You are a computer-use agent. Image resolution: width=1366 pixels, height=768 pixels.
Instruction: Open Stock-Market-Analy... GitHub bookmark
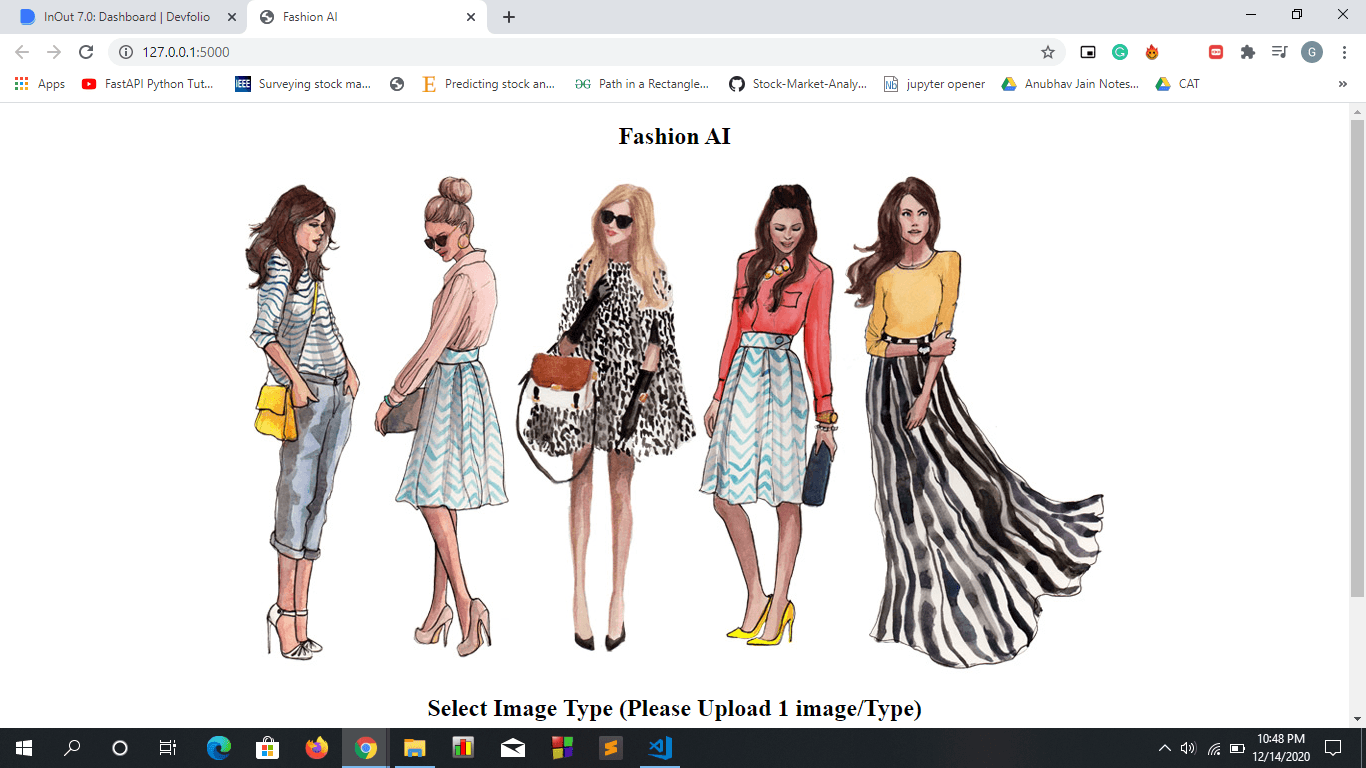pyautogui.click(x=798, y=84)
